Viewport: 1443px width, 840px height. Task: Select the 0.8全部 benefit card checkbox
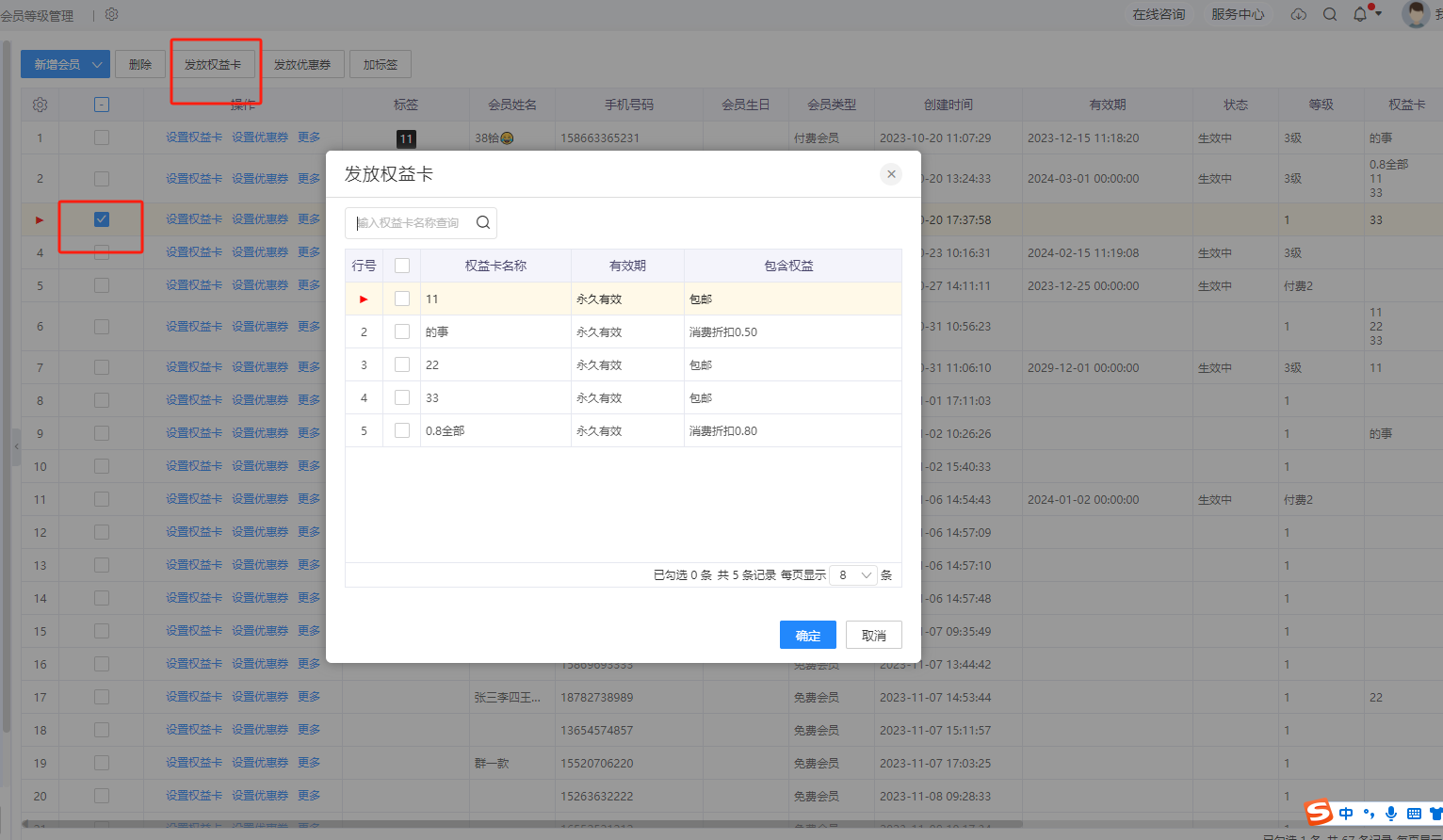[402, 430]
